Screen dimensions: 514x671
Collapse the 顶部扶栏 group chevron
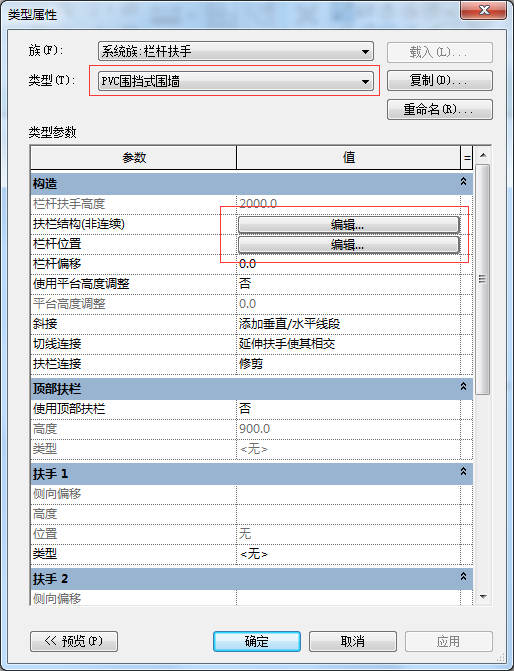[463, 387]
